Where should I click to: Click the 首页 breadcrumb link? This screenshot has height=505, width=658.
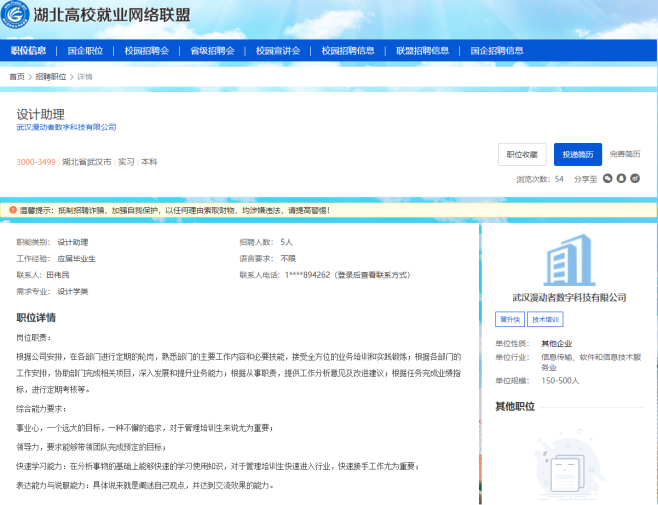(17, 76)
